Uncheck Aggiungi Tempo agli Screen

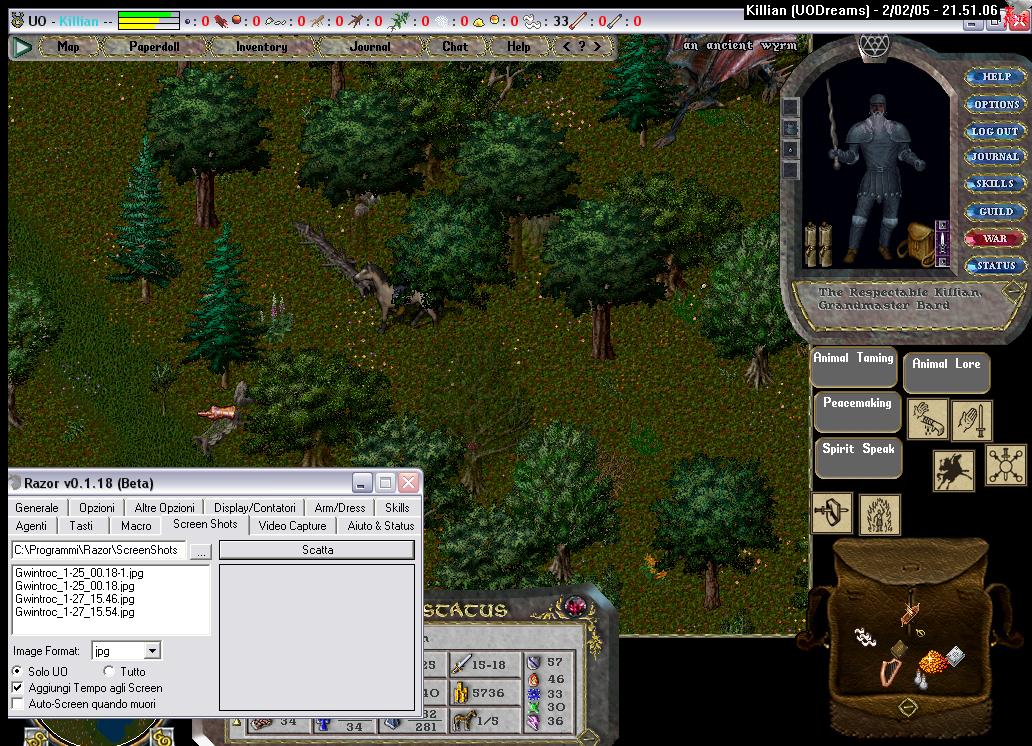pos(18,688)
